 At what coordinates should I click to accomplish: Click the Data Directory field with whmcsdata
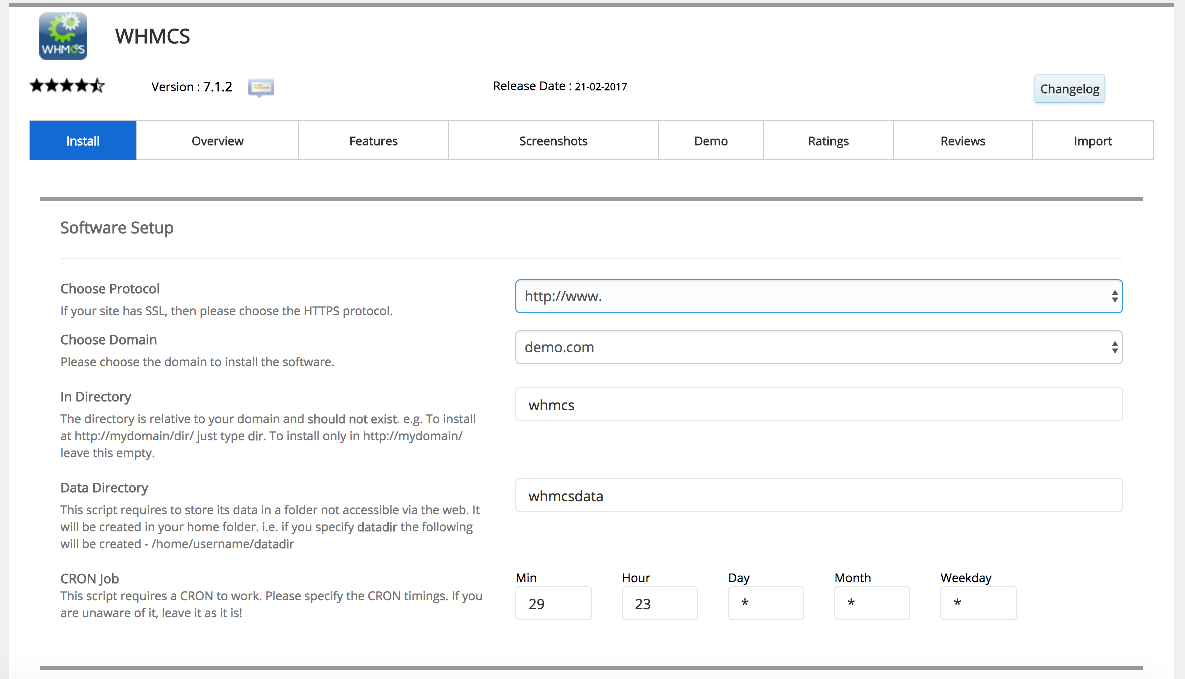pyautogui.click(x=818, y=495)
